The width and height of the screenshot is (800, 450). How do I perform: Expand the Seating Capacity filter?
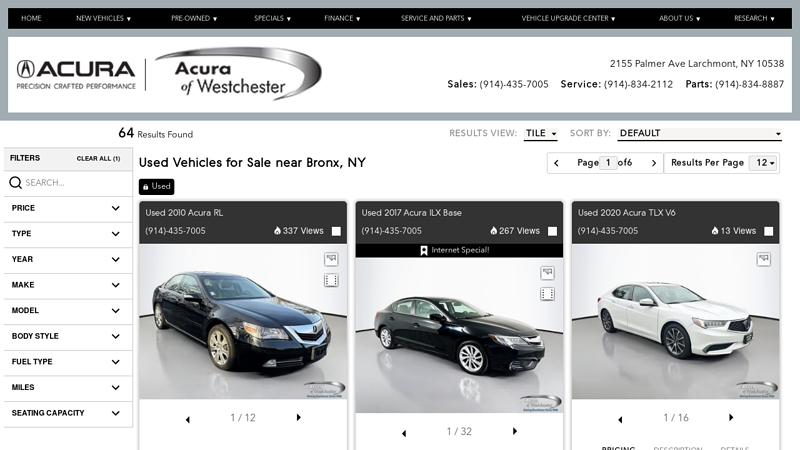pyautogui.click(x=68, y=413)
